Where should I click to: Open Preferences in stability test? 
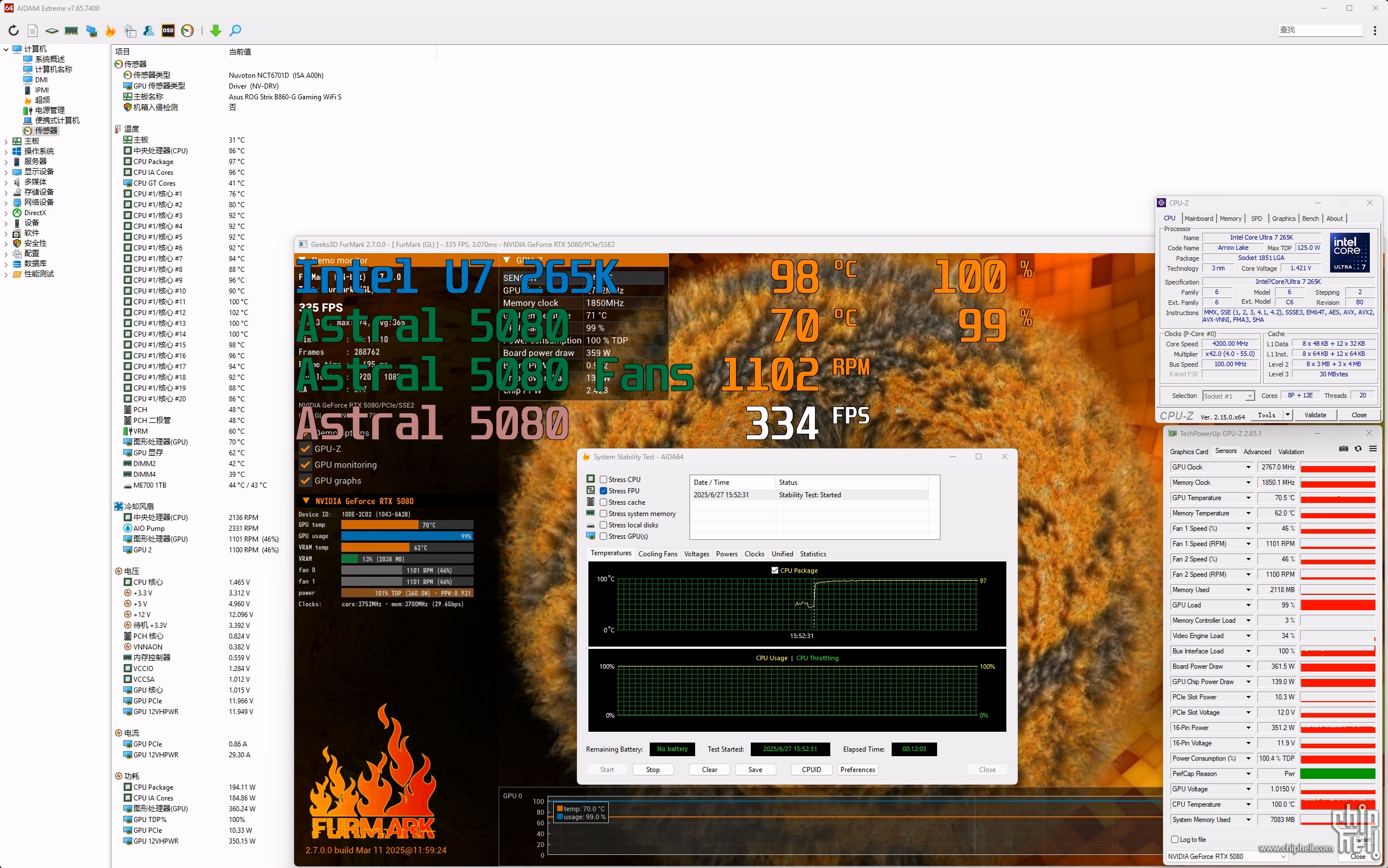point(858,769)
